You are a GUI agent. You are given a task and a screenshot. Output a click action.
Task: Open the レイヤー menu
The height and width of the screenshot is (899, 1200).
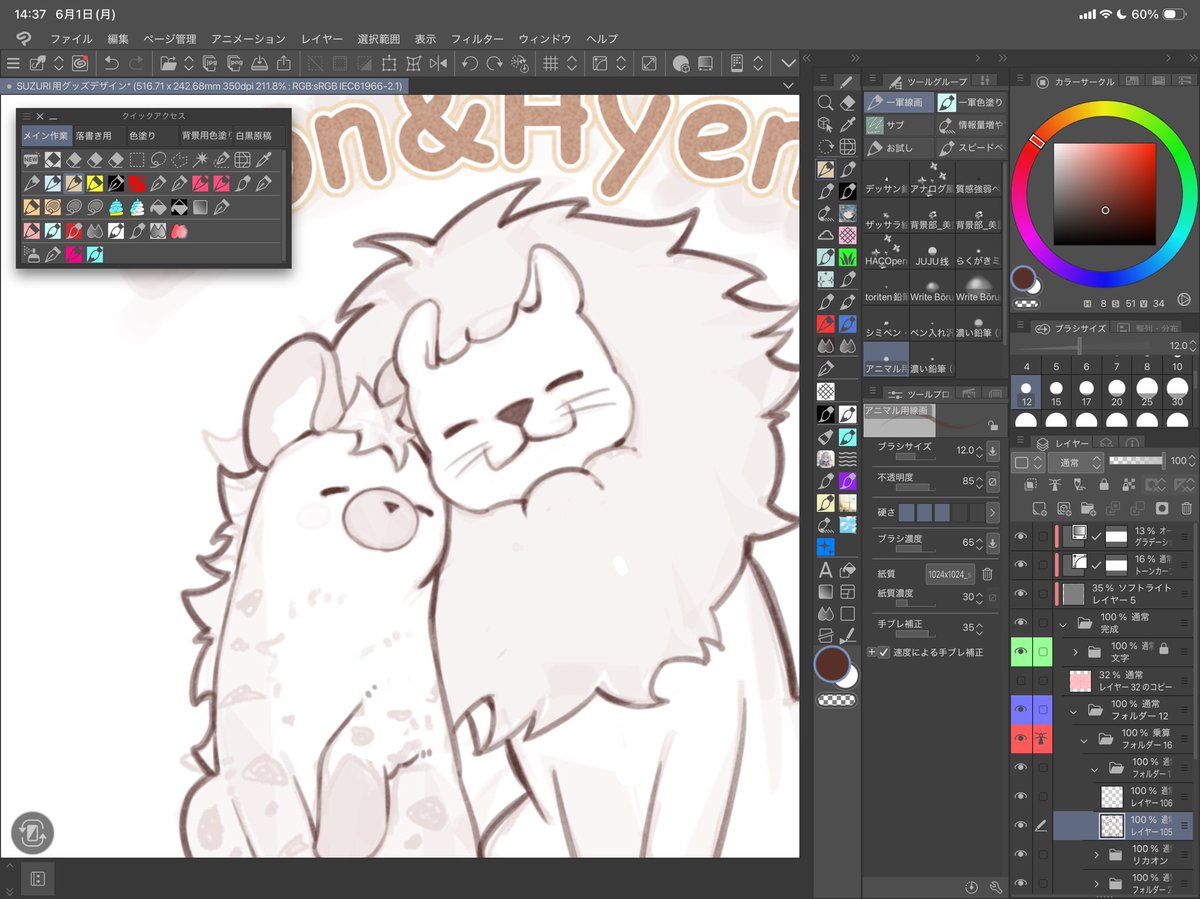pos(322,39)
